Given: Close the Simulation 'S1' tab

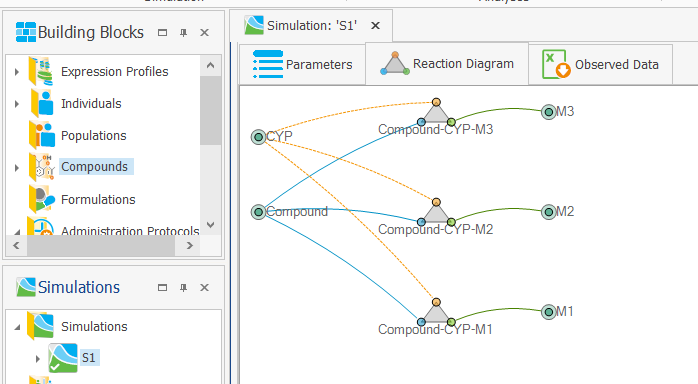Looking at the screenshot, I should click(376, 26).
